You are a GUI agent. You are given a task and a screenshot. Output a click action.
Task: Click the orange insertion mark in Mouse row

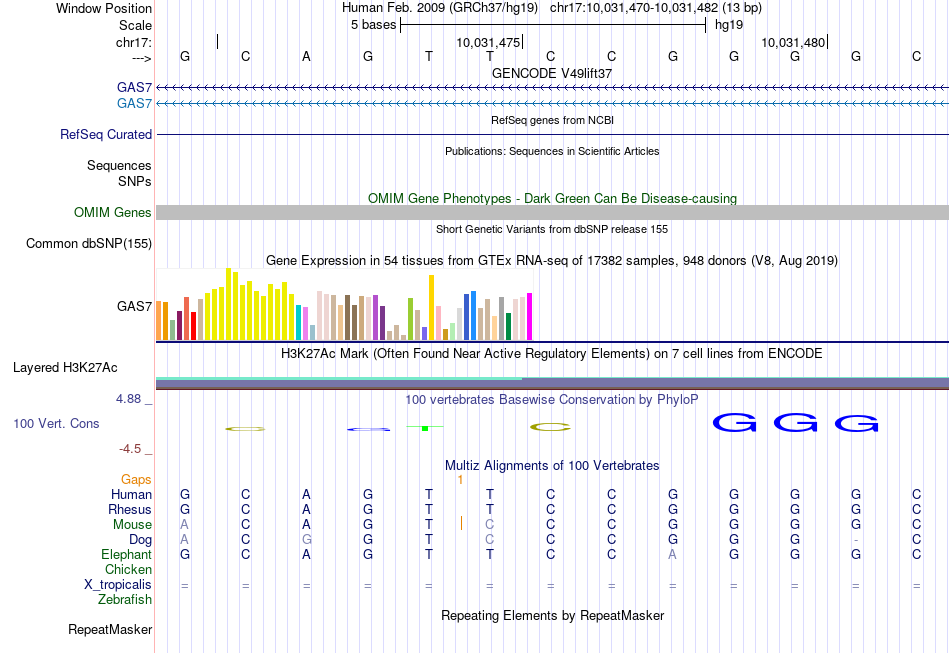(x=461, y=523)
